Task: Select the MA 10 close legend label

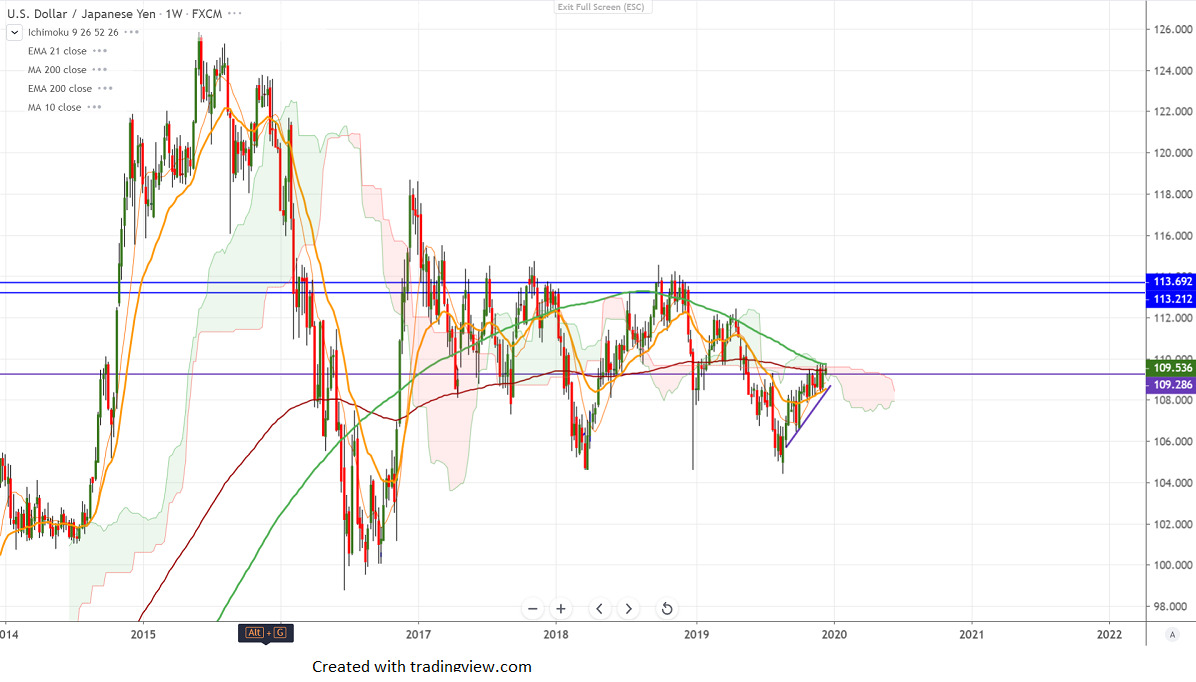Action: coord(54,108)
